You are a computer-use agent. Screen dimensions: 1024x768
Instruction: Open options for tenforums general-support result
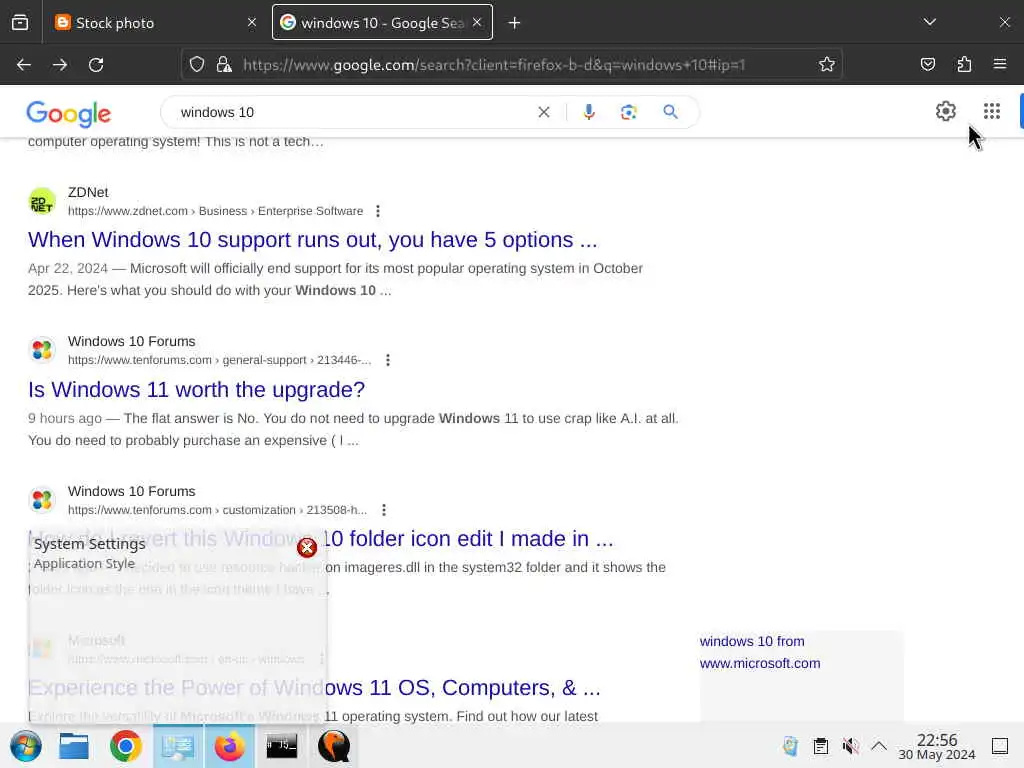388,360
